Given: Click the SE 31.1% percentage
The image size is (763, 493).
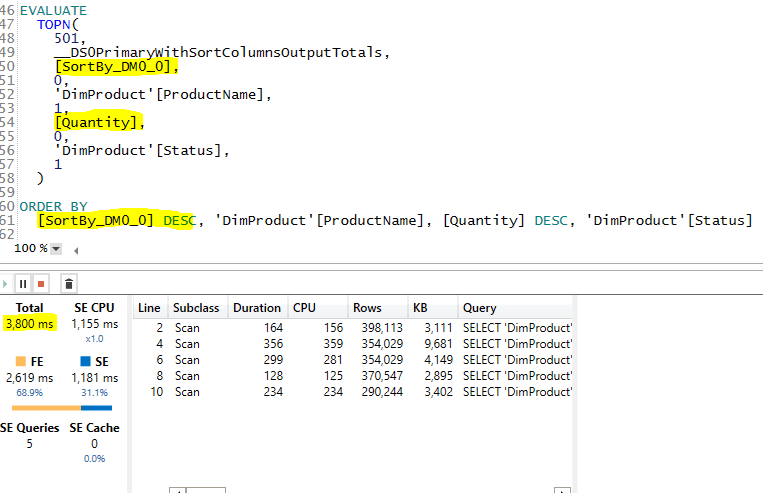Looking at the screenshot, I should click(x=94, y=393).
